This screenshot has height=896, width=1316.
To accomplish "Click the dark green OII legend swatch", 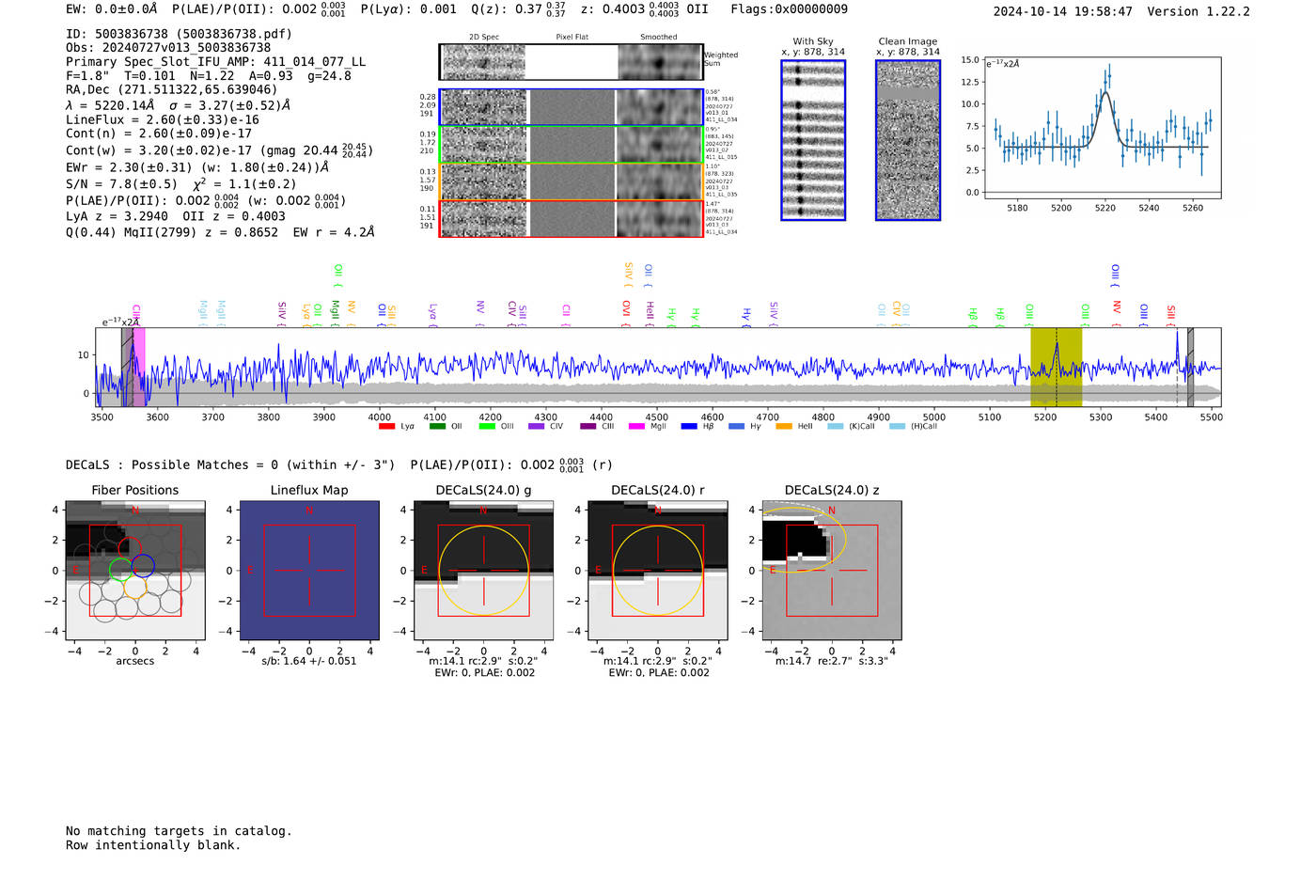I will (437, 427).
